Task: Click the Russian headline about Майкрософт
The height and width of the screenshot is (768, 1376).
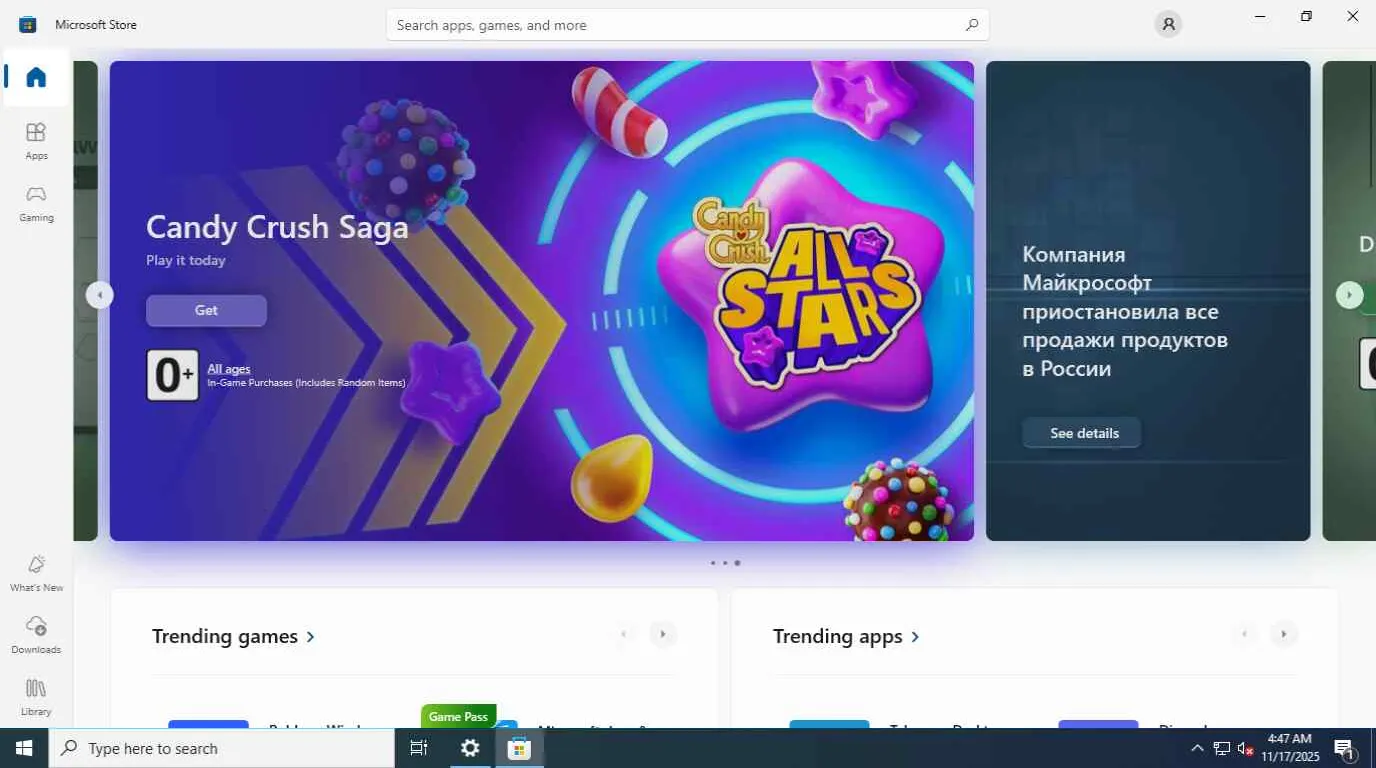Action: tap(1125, 311)
